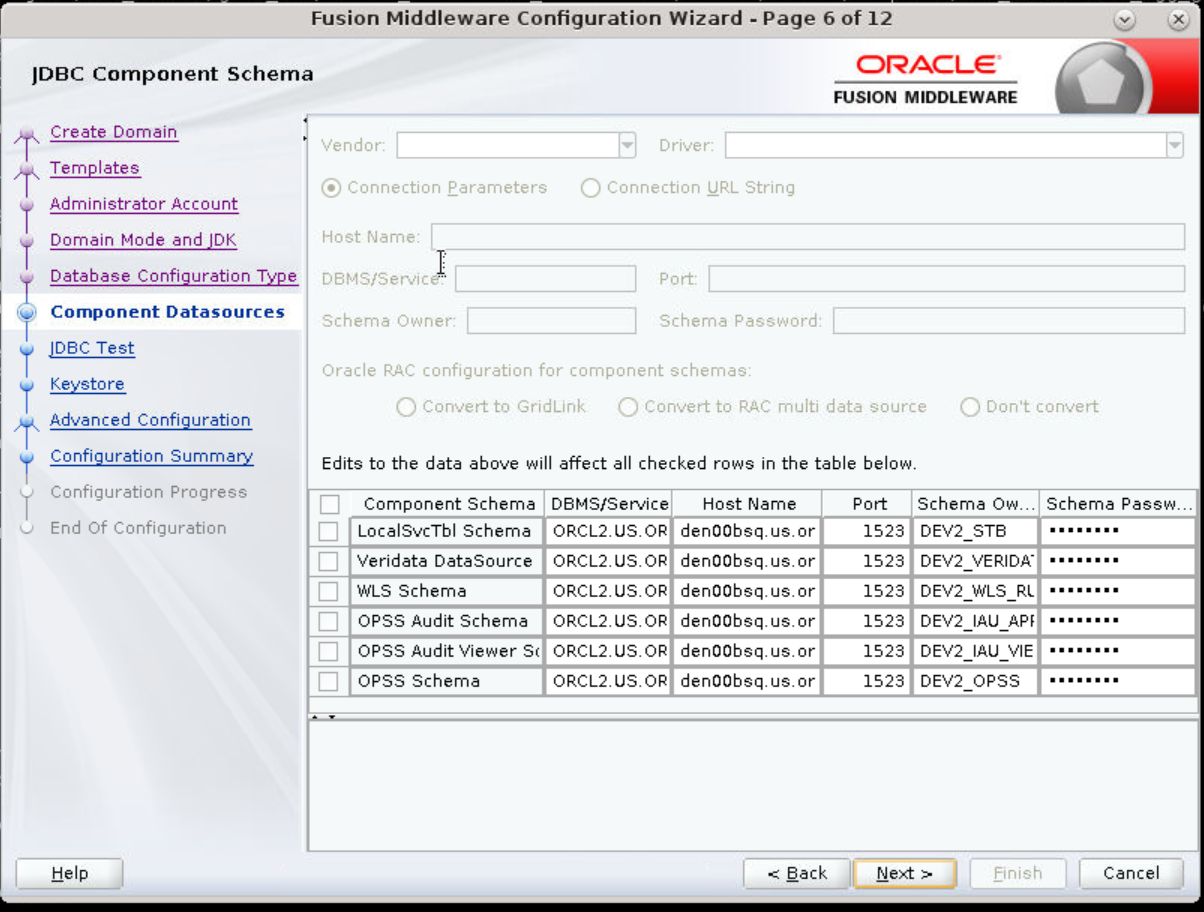Click the Back button

[797, 873]
